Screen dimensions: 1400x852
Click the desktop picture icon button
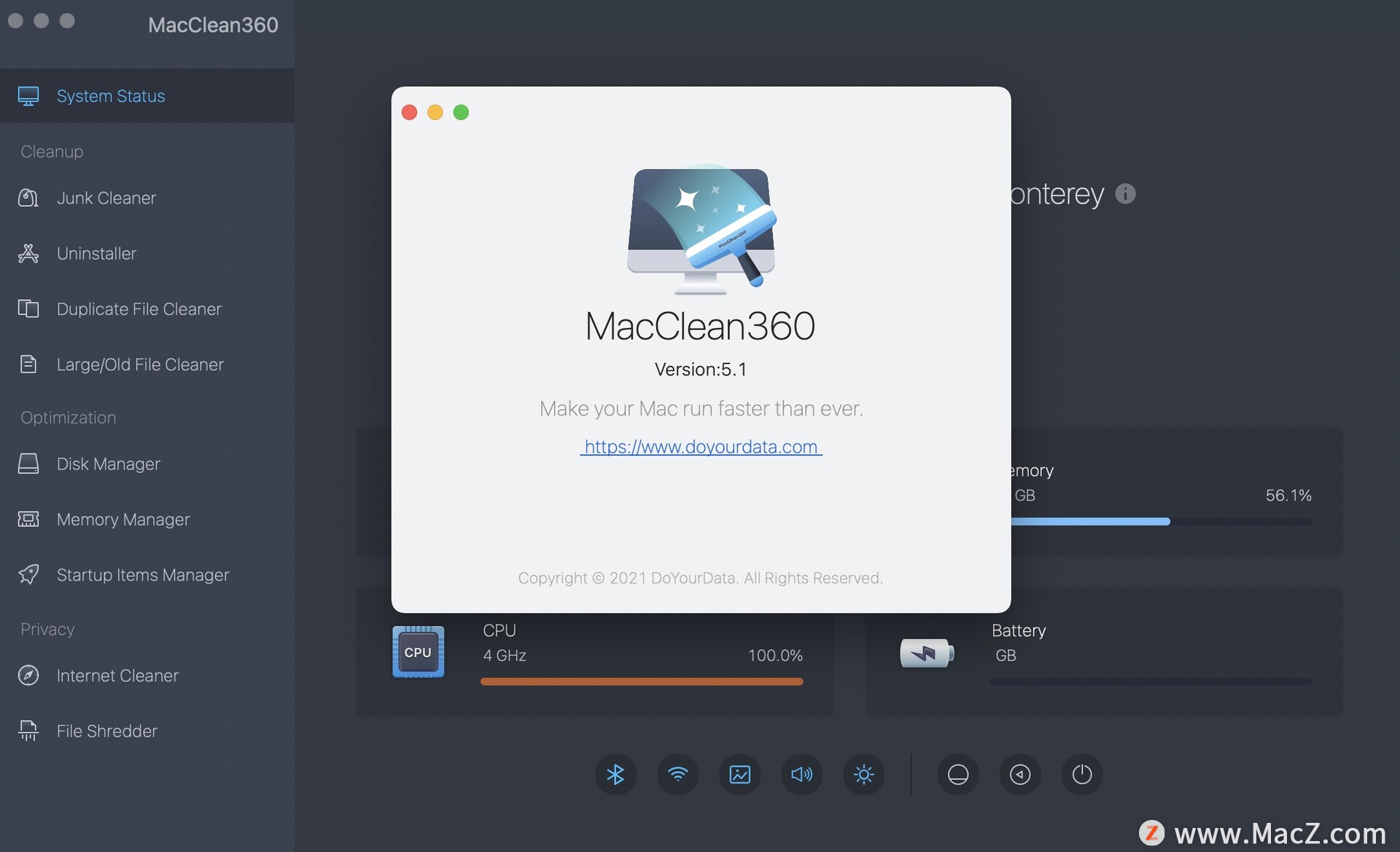point(739,774)
